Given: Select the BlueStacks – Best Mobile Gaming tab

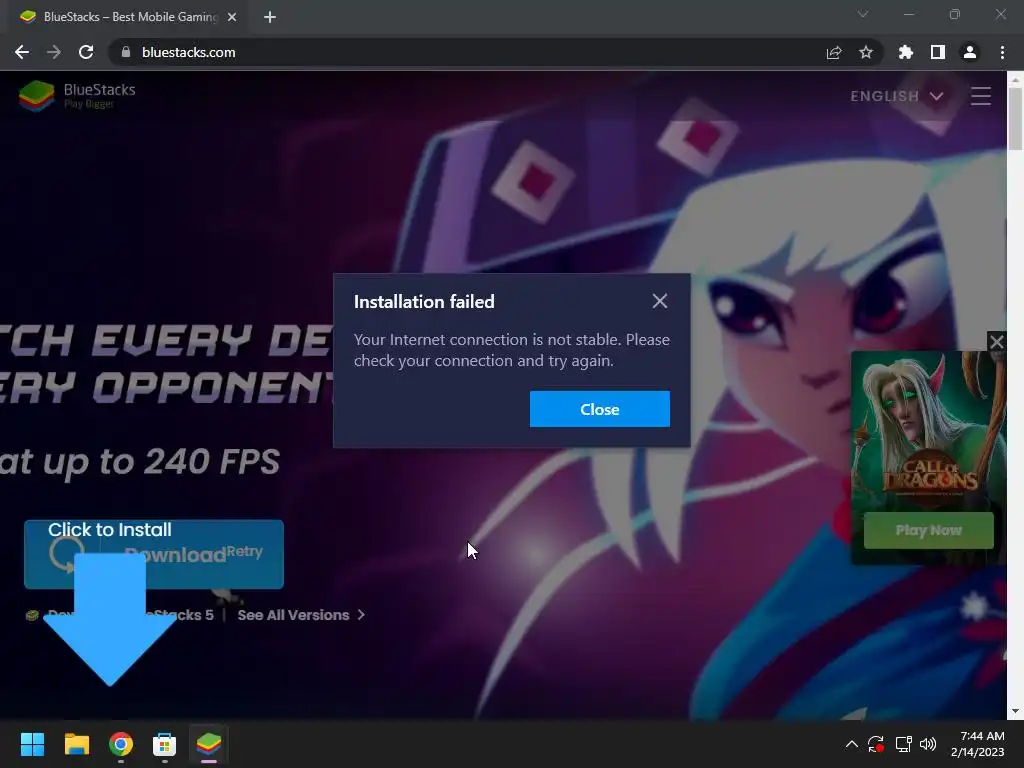Looking at the screenshot, I should click(x=128, y=17).
